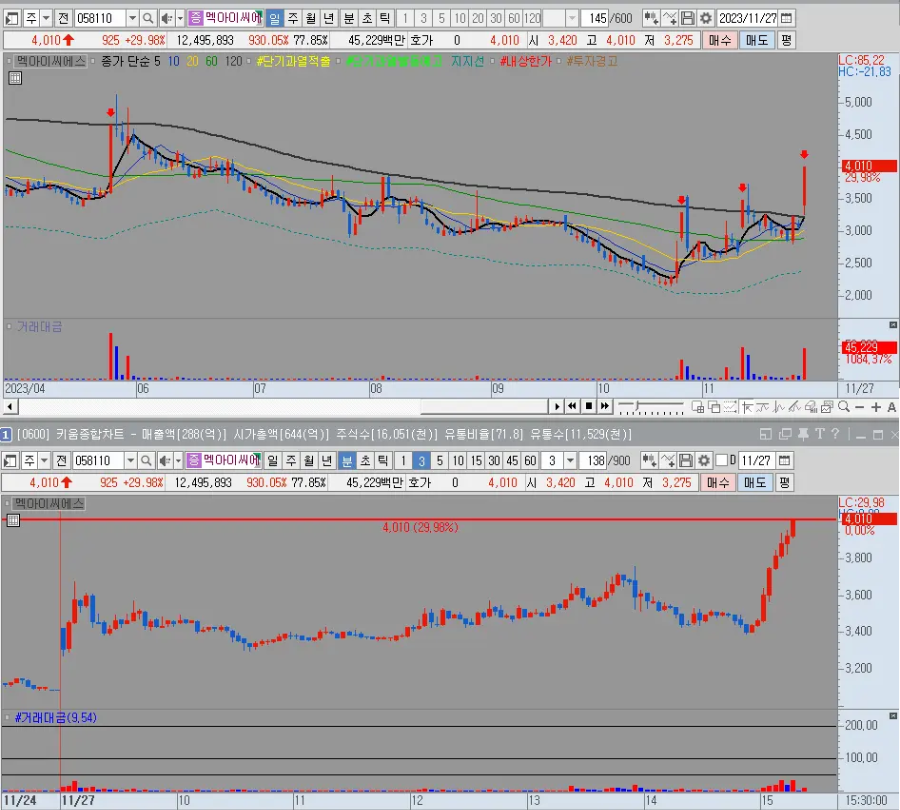
Task: Click the candle count field showing 145
Action: [x=597, y=18]
